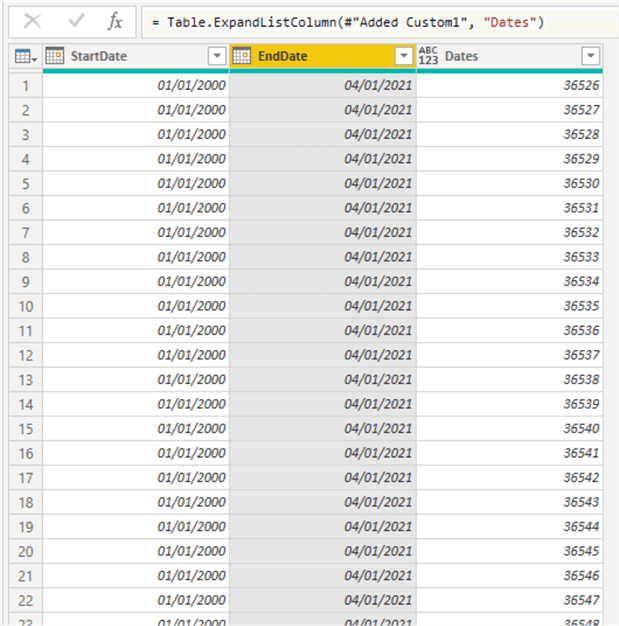Select the StartDate column header

[136, 56]
